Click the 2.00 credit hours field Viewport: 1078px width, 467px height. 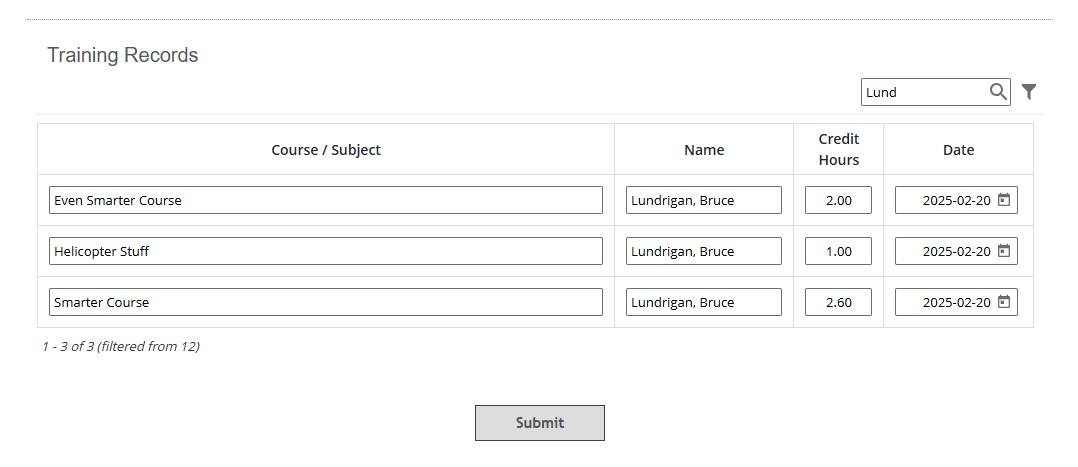tap(839, 200)
